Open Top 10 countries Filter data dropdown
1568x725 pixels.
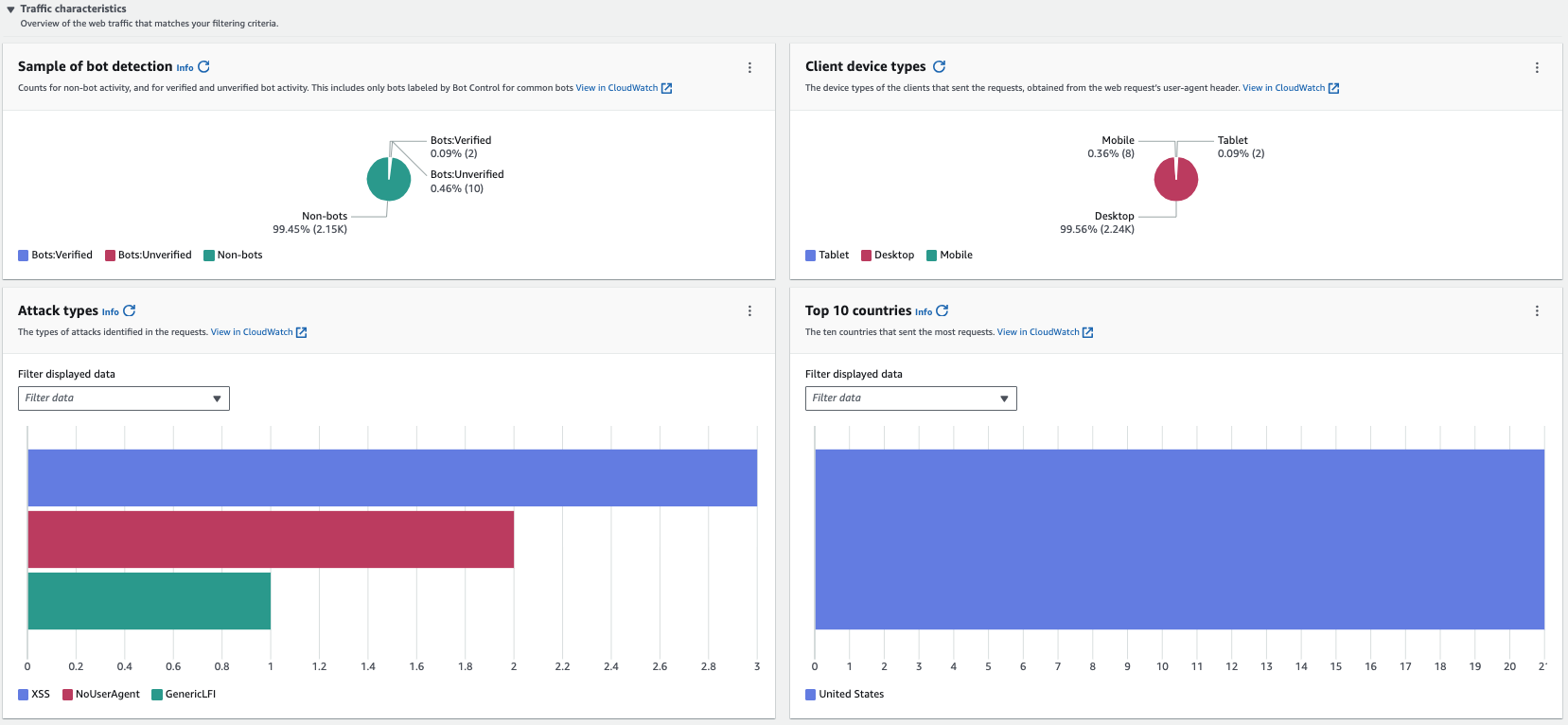coord(910,398)
